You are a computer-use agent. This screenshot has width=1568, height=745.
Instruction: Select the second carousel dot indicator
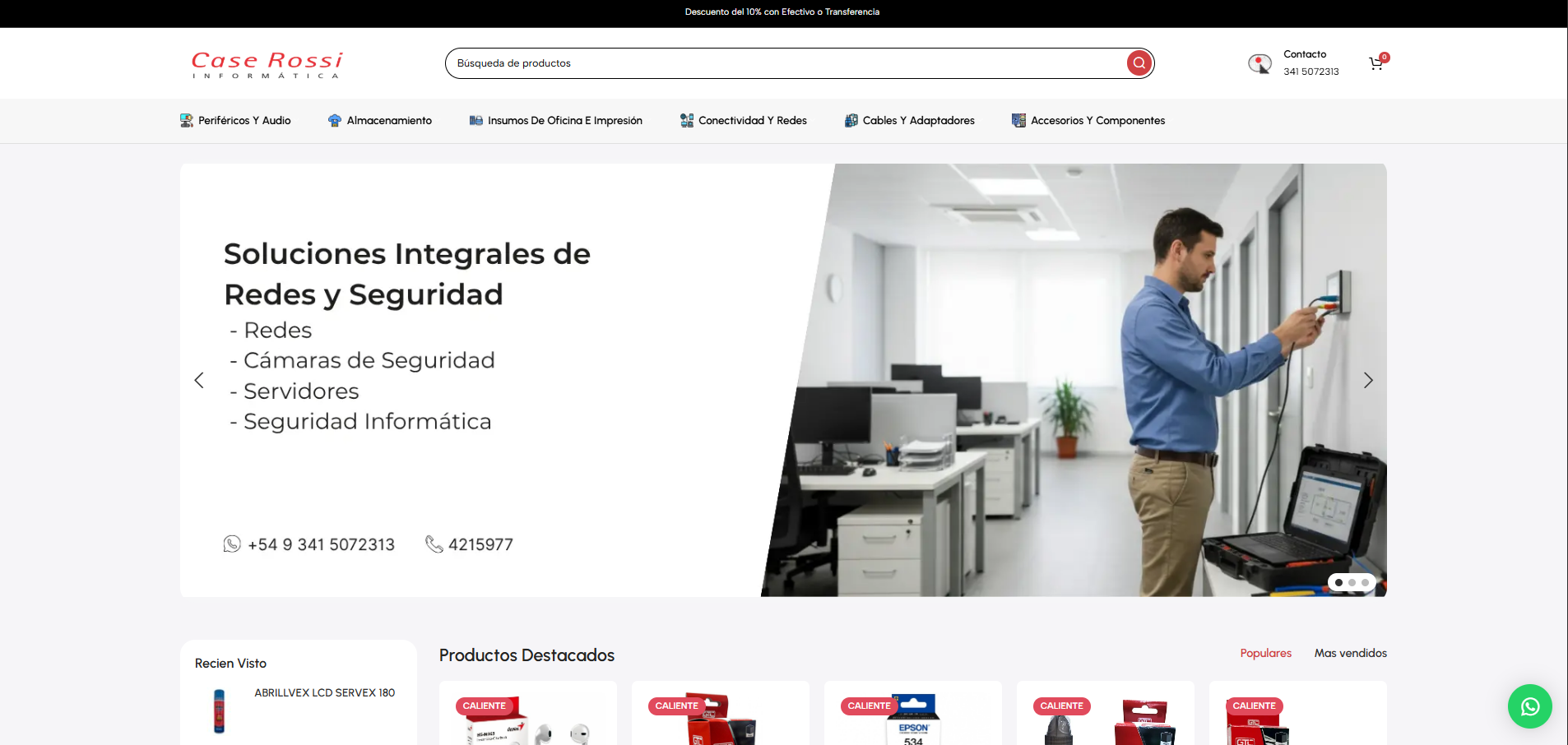pyautogui.click(x=1352, y=582)
